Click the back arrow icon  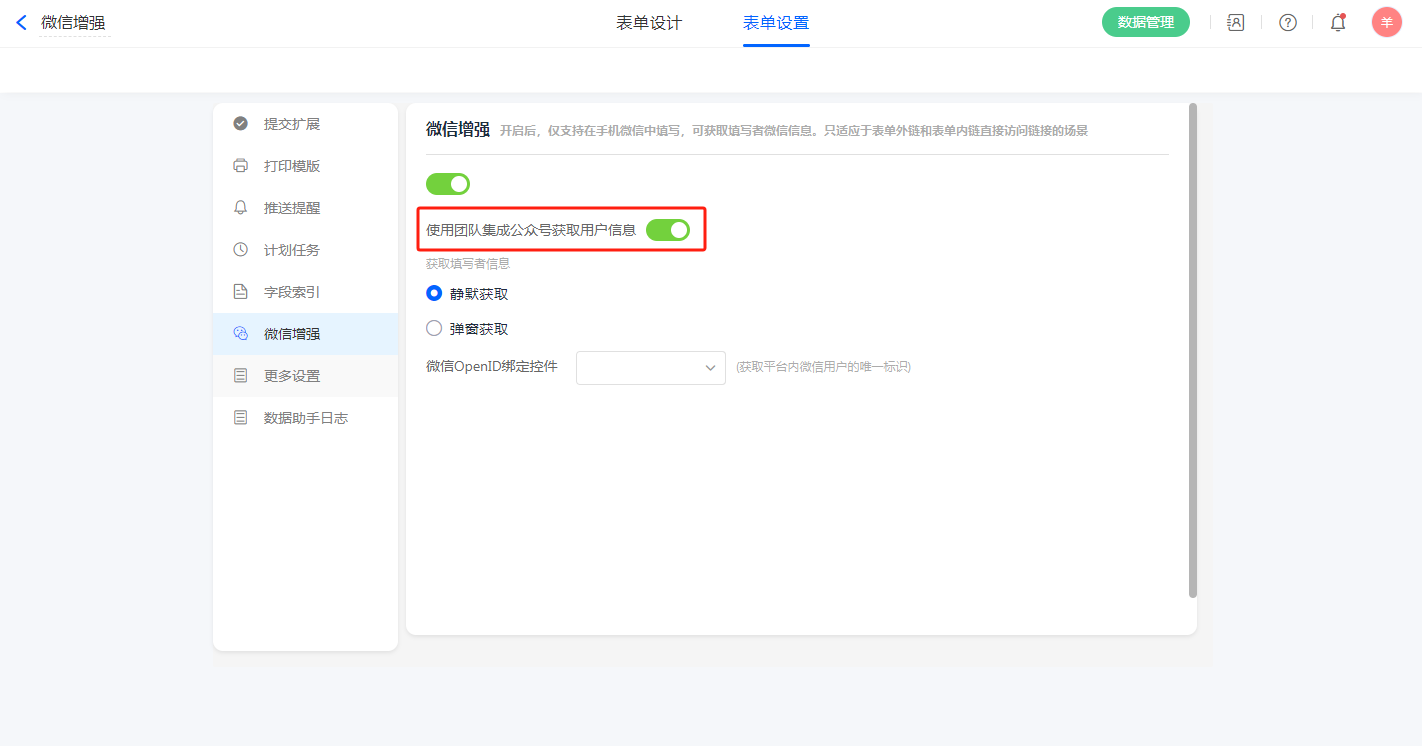tap(22, 22)
